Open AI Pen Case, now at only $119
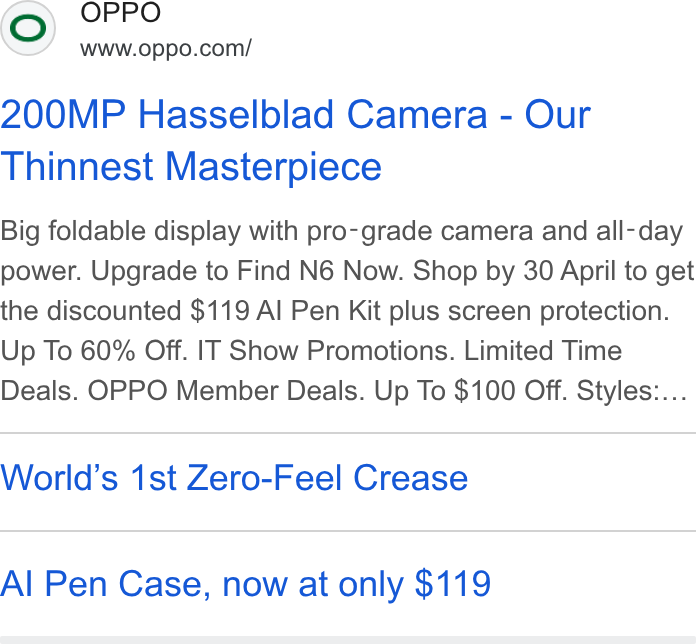696x644 pixels. point(245,584)
